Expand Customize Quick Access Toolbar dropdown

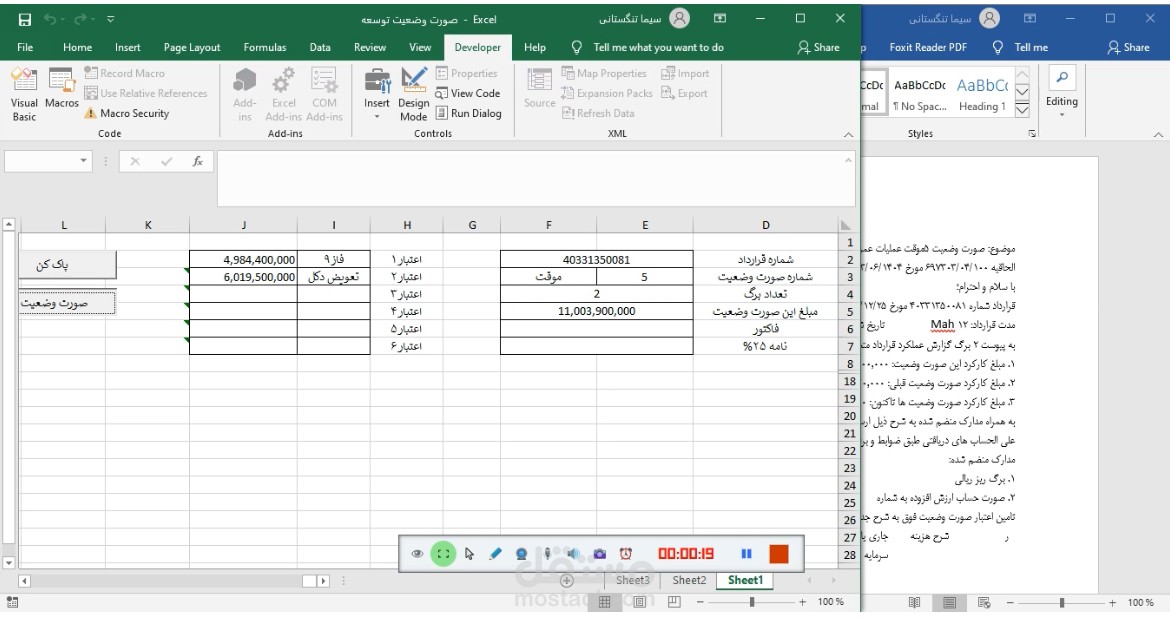tap(111, 19)
